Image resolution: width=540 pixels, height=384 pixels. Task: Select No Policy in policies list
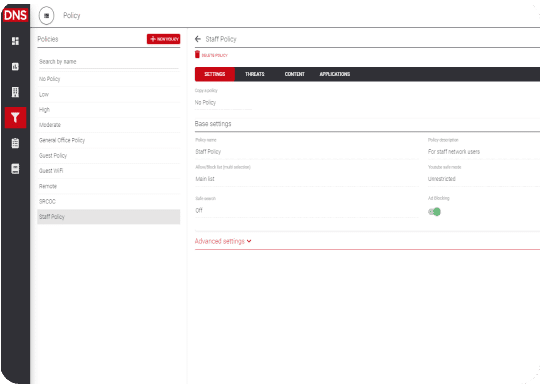109,79
